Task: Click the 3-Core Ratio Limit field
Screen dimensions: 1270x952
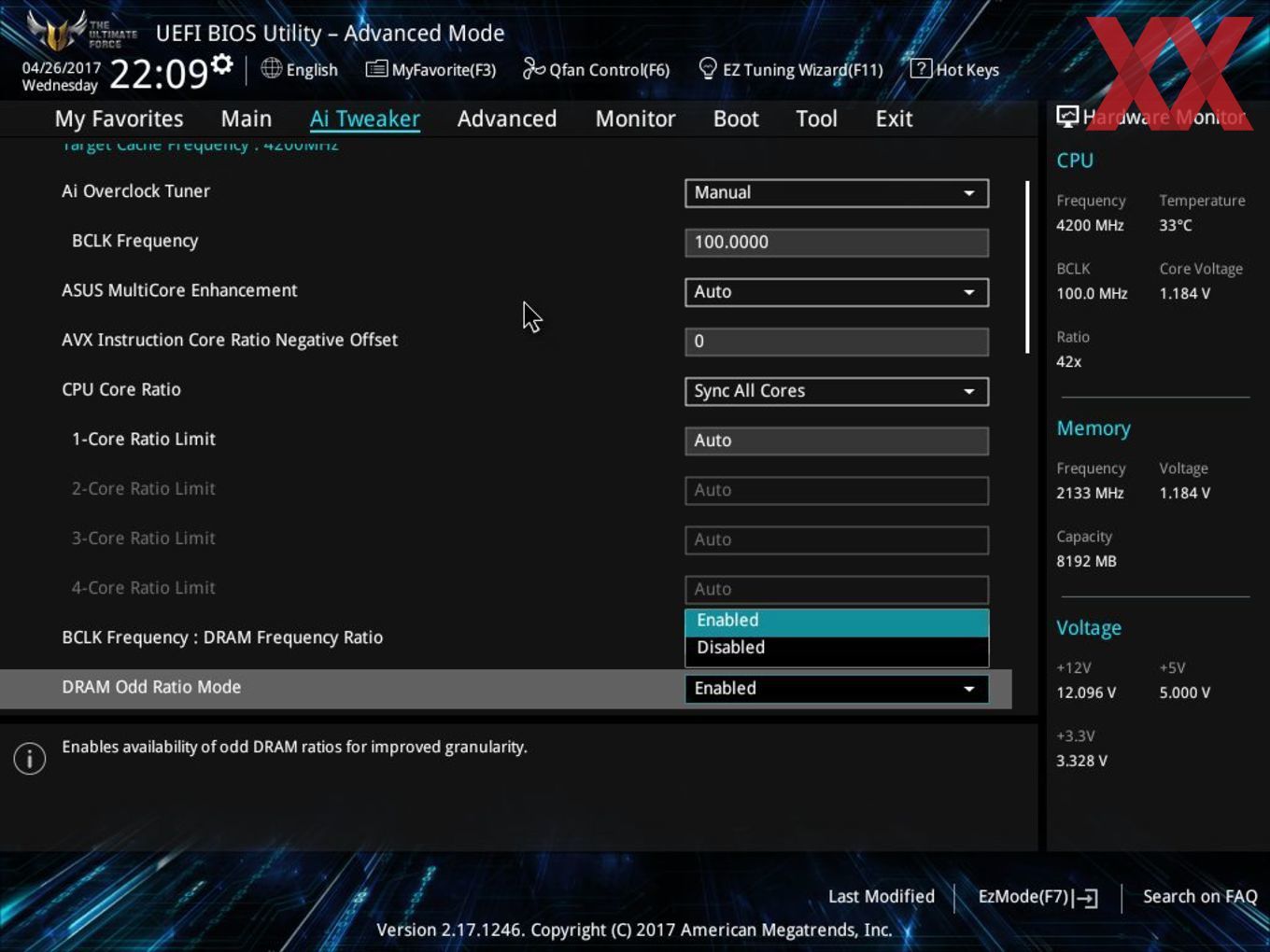Action: click(837, 539)
